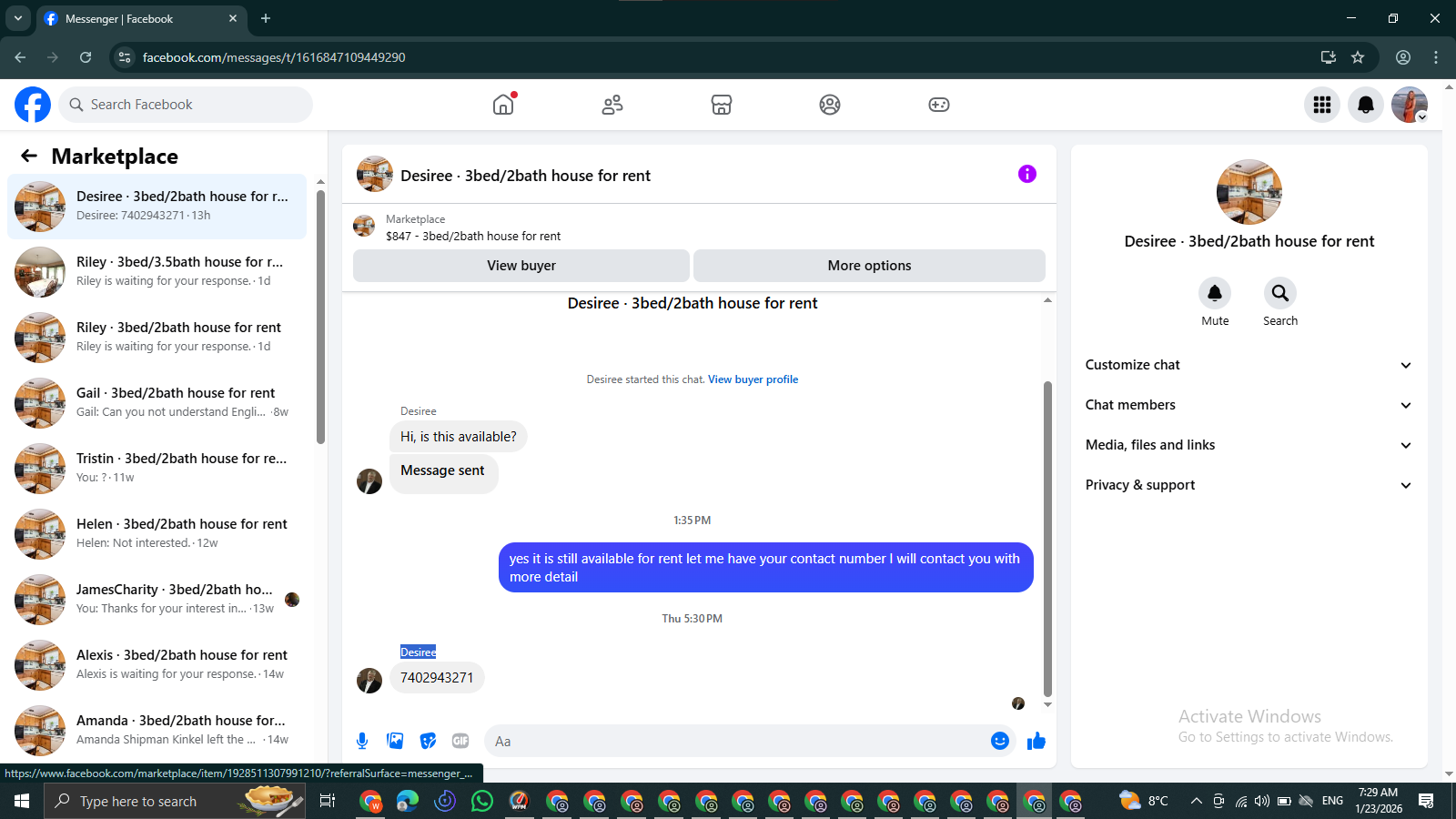1456x819 pixels.
Task: Attach a photo using the image icon
Action: click(x=395, y=741)
